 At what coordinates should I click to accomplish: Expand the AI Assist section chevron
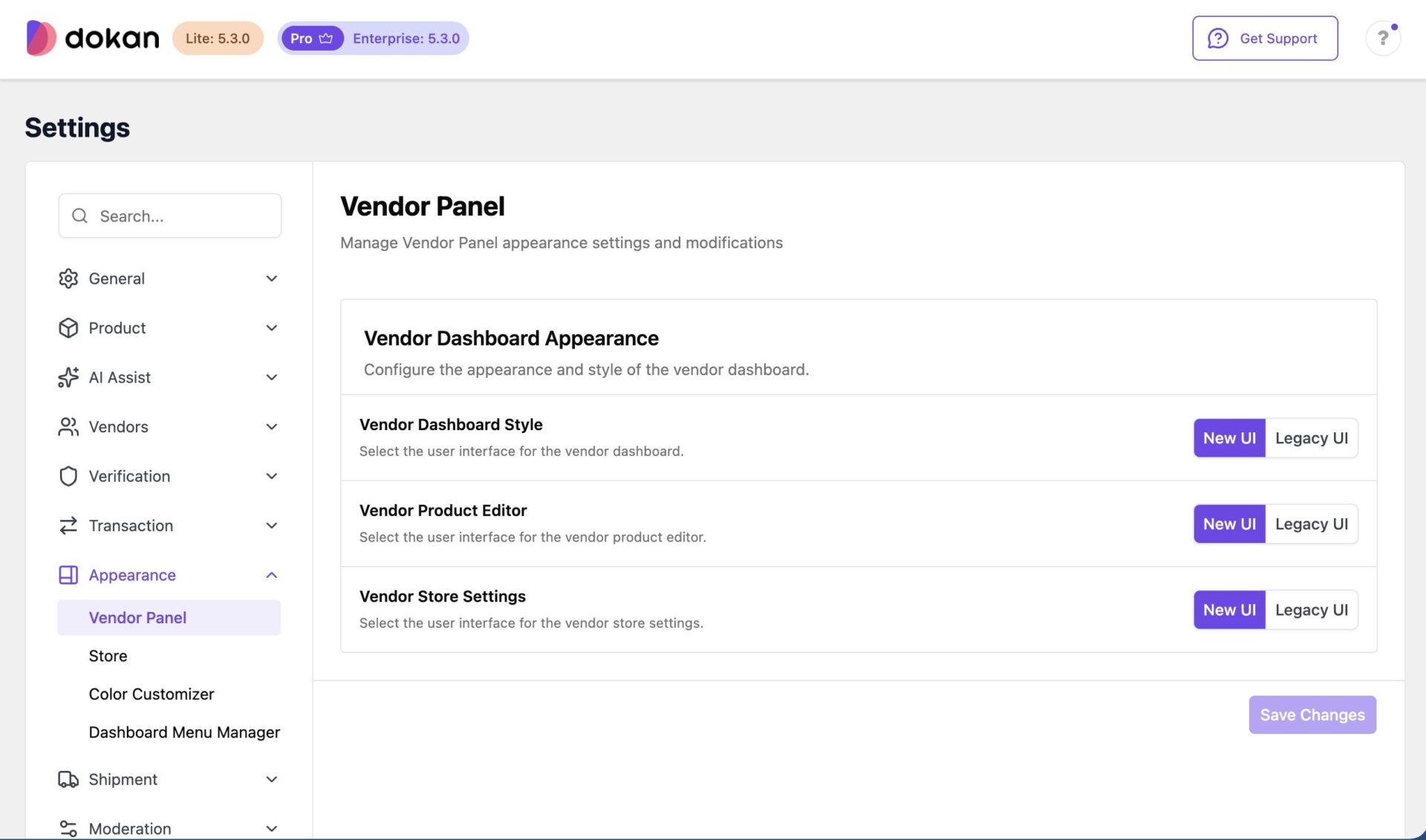(x=272, y=377)
